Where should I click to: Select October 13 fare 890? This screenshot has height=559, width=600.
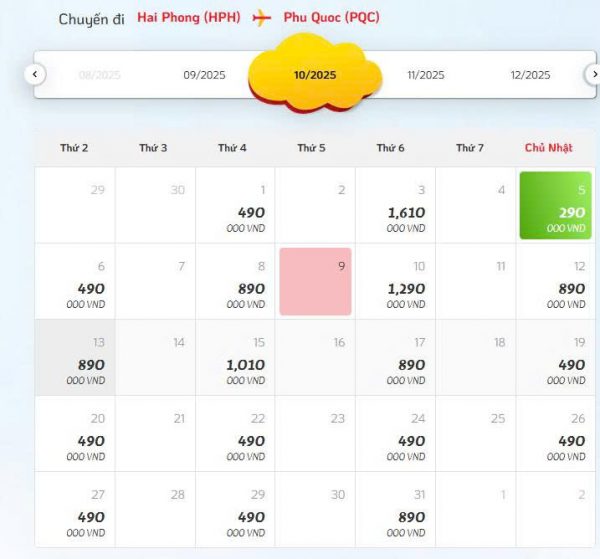tap(75, 357)
